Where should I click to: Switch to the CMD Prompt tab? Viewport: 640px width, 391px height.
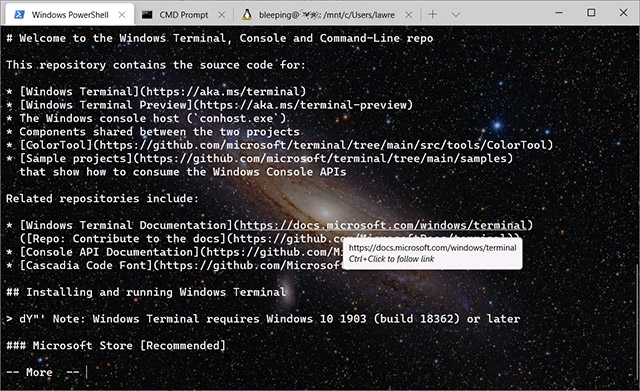point(184,15)
